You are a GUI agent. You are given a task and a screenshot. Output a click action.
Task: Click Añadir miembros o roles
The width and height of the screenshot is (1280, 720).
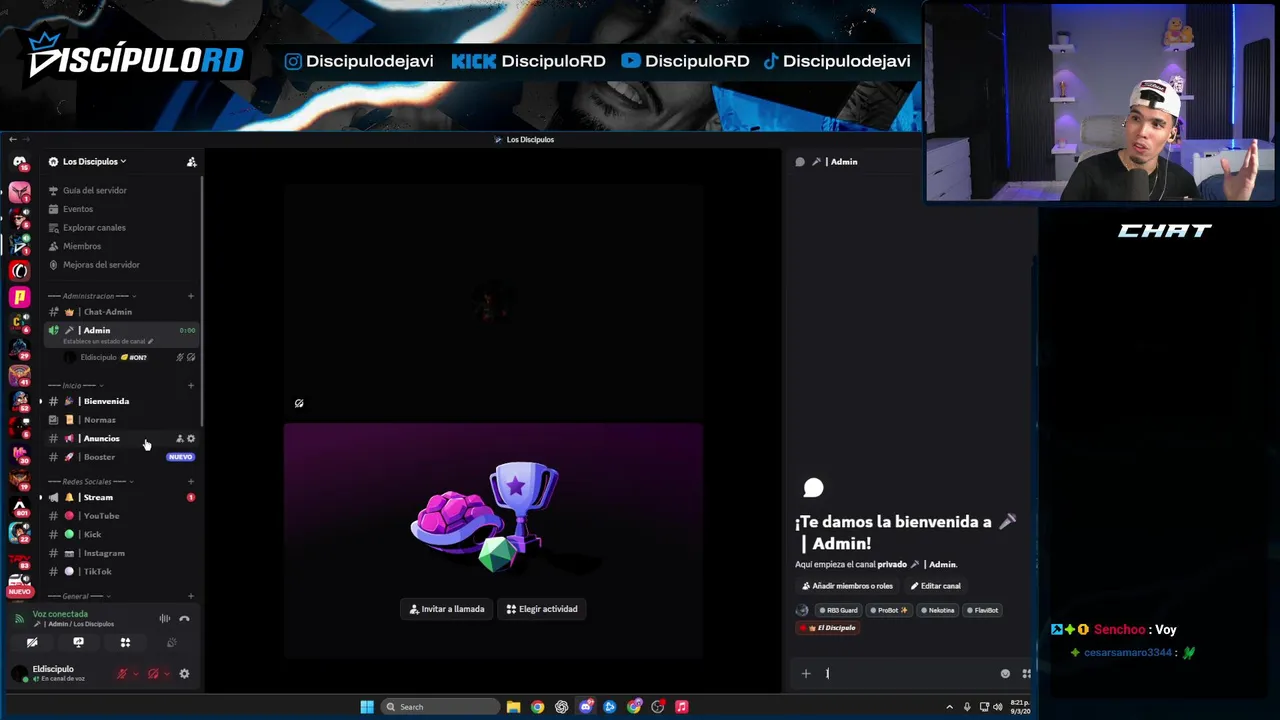(x=846, y=586)
